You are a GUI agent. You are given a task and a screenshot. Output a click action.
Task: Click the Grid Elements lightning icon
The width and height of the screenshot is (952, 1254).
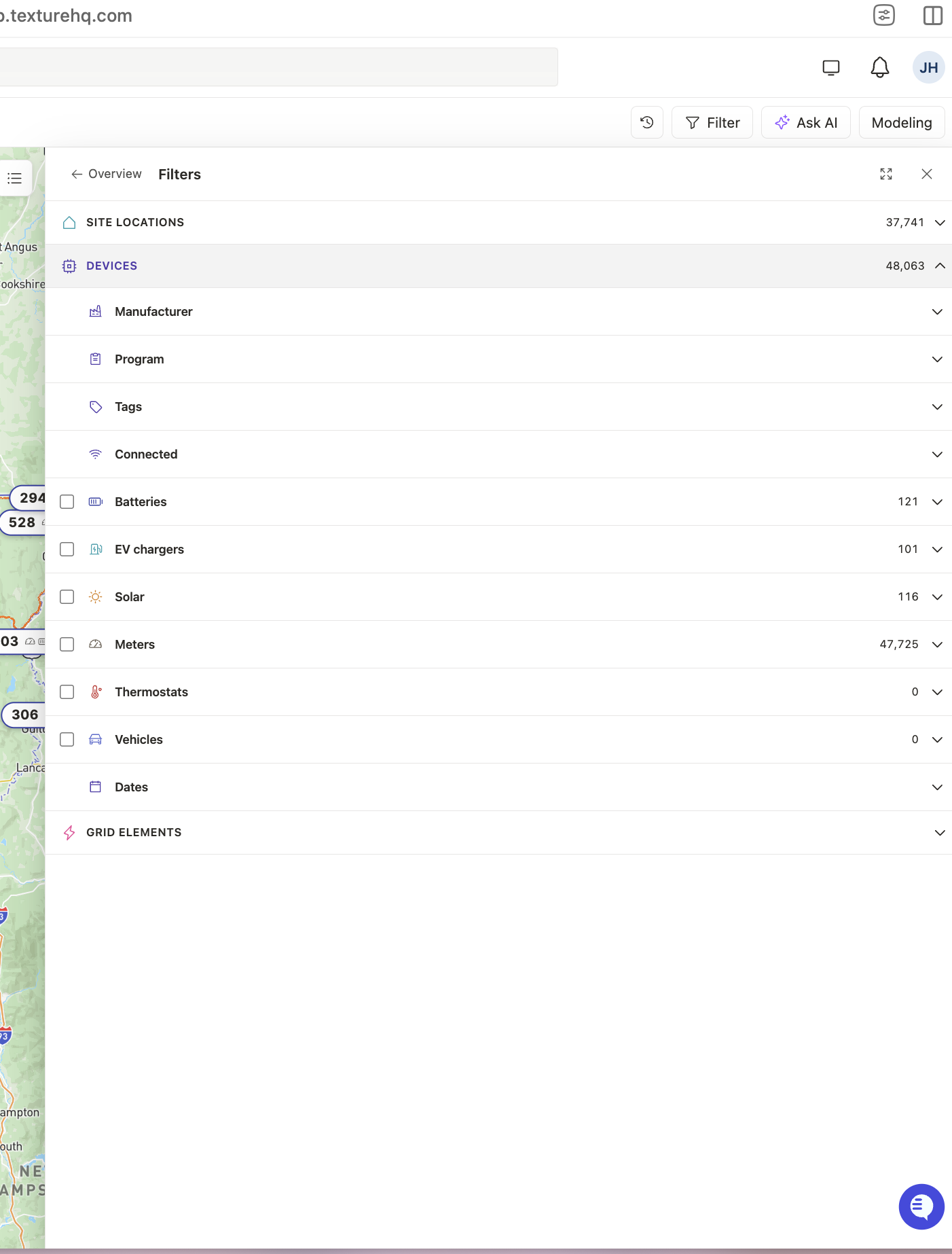point(69,832)
